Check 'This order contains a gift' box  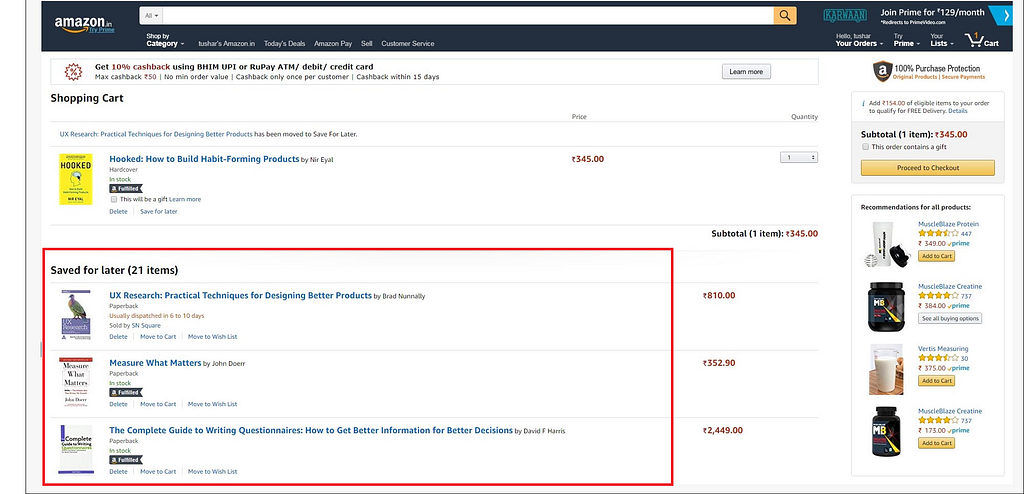pyautogui.click(x=865, y=147)
